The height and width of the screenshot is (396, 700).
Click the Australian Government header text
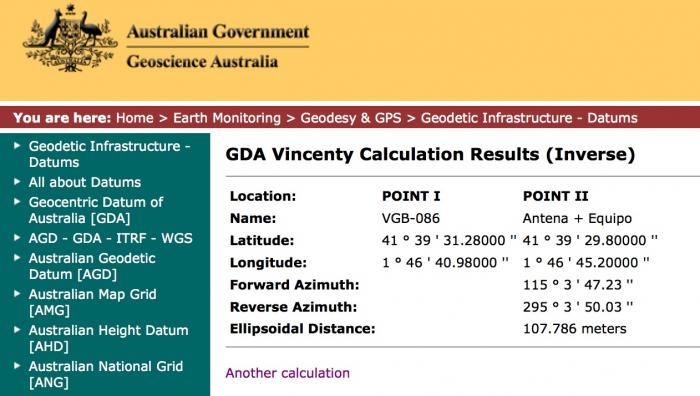218,32
